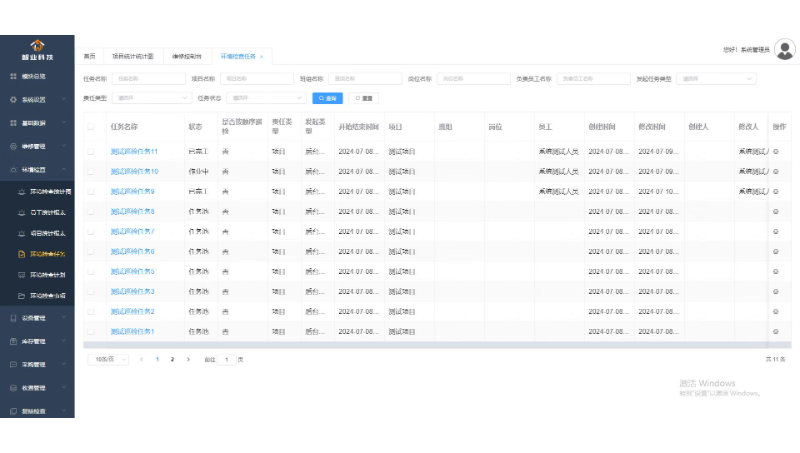Click the document icon of highlighted yellow submenu item

point(21,254)
